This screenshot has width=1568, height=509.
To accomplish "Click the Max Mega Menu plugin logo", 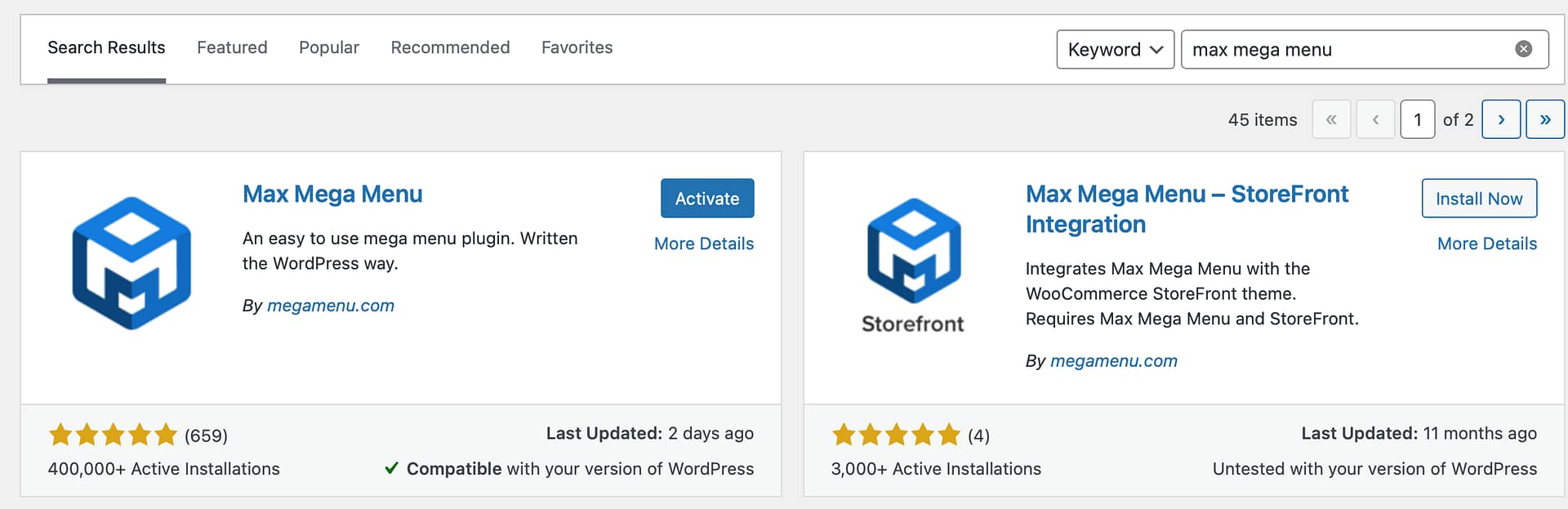I will coord(131,263).
